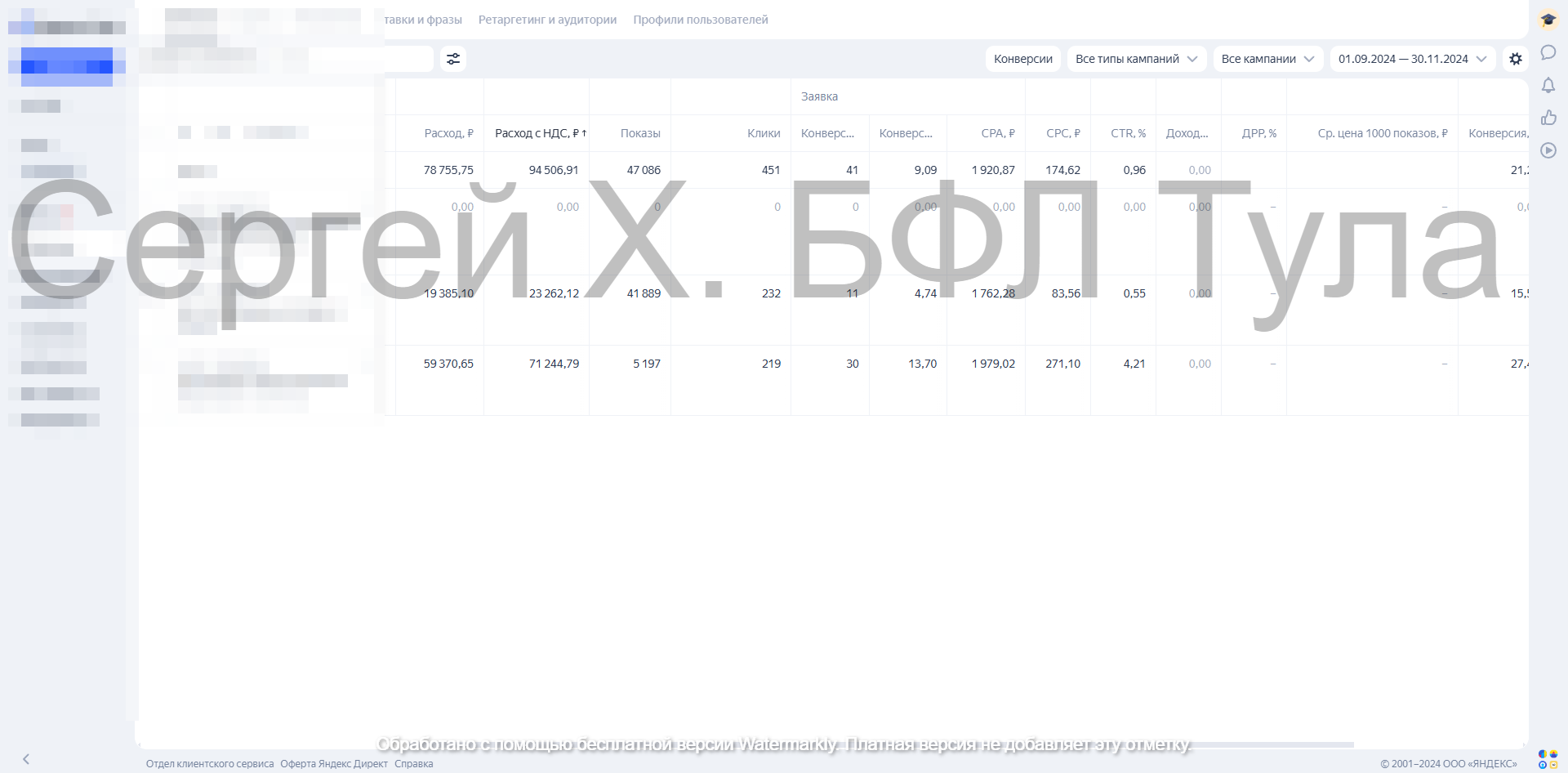
Task: Sort by Расход с НДС column header
Action: [541, 133]
